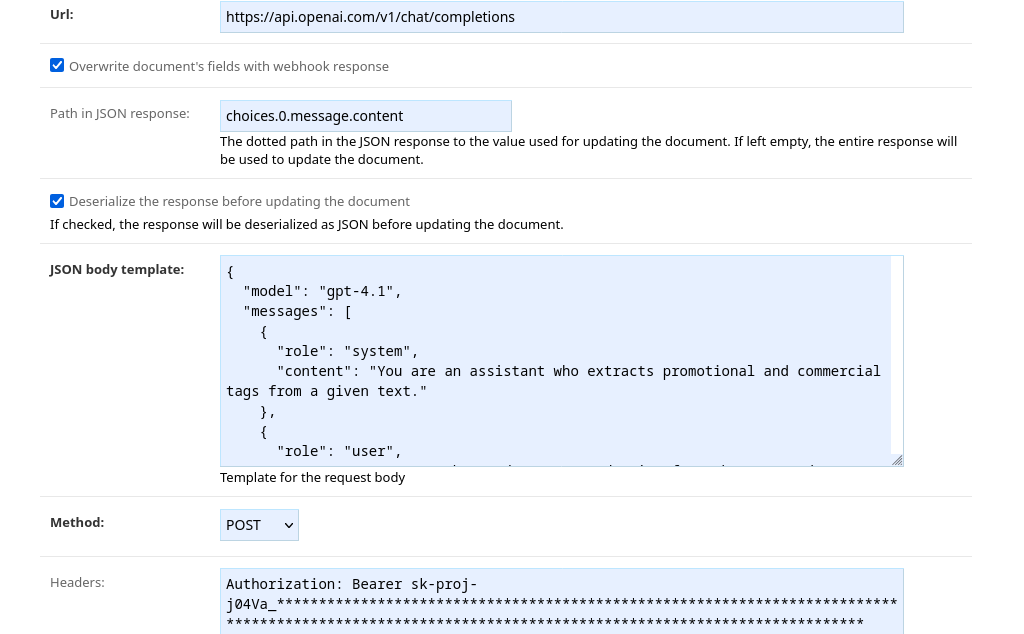
Task: Click the Url input field
Action: pos(562,17)
